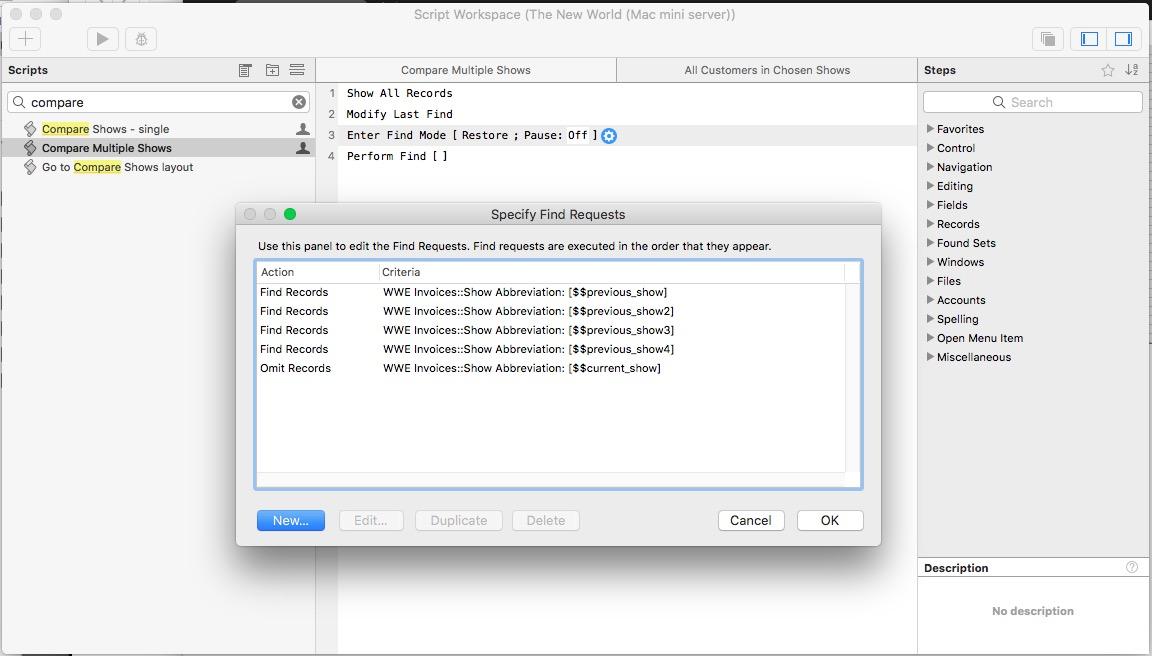Viewport: 1152px width, 656px height.
Task: Expand the Navigation steps category
Action: point(930,167)
